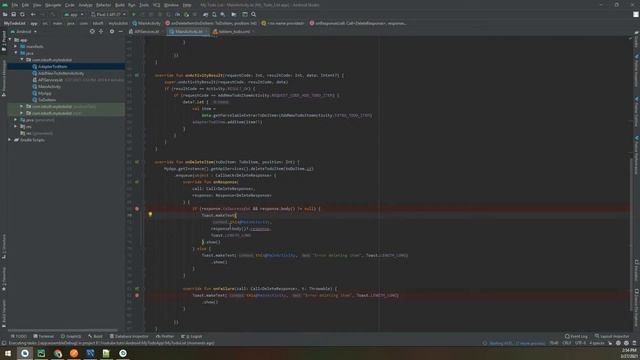Open the View menu
The height and width of the screenshot is (360, 640).
click(x=37, y=5)
